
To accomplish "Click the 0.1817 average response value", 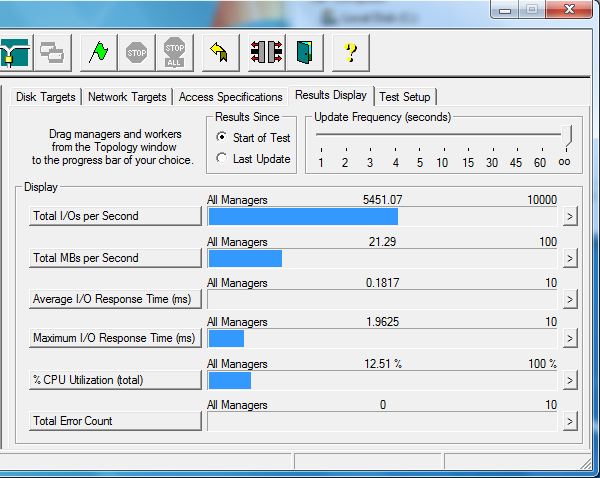I will [x=382, y=283].
